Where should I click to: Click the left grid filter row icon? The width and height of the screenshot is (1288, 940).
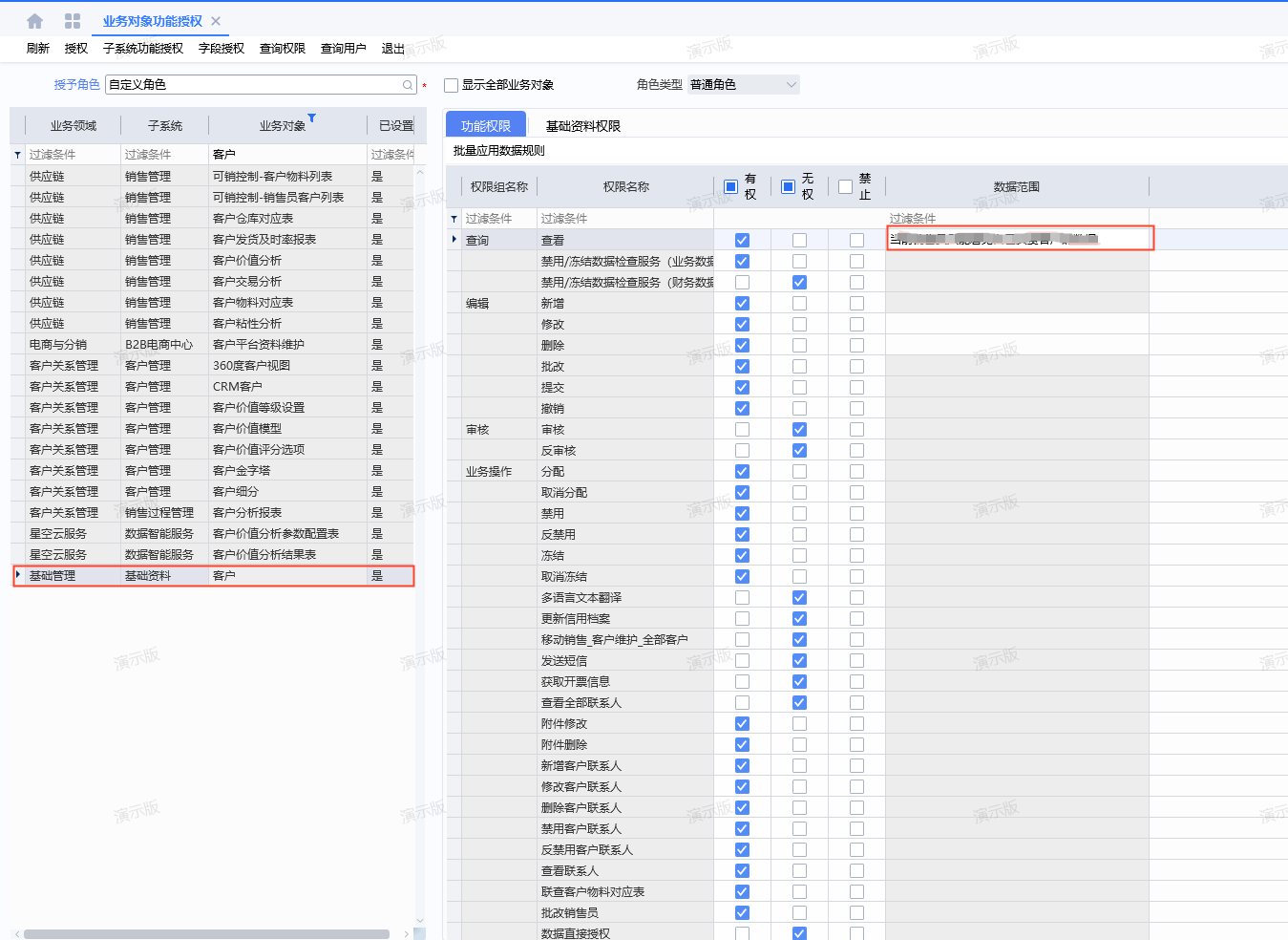pos(17,155)
